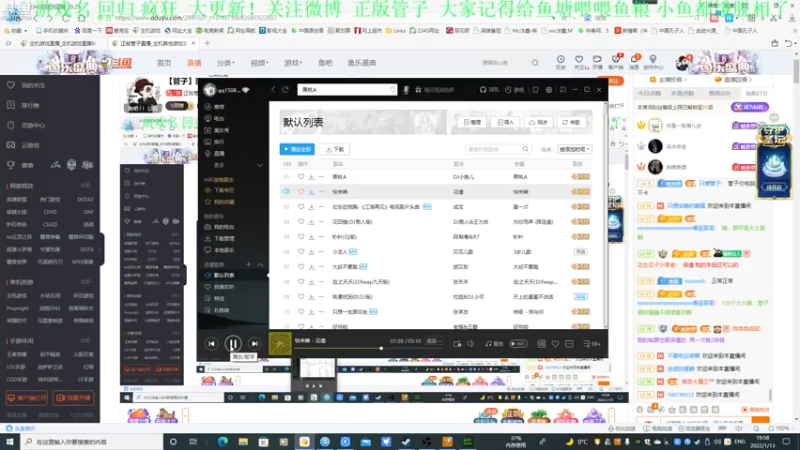Open the skin (shirt) icon in player
Screen dimensions: 800x450
click(x=535, y=90)
